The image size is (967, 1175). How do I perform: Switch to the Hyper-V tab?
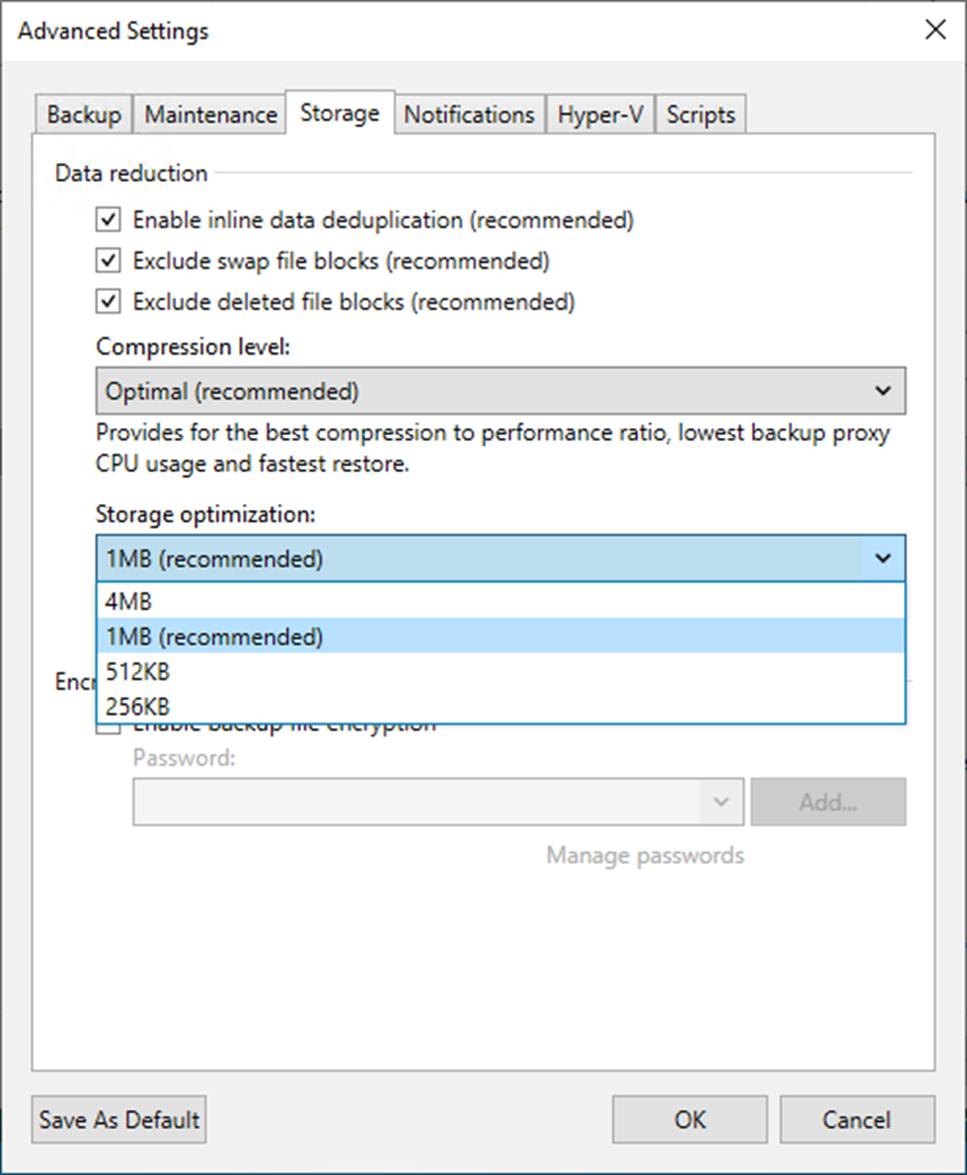[600, 113]
